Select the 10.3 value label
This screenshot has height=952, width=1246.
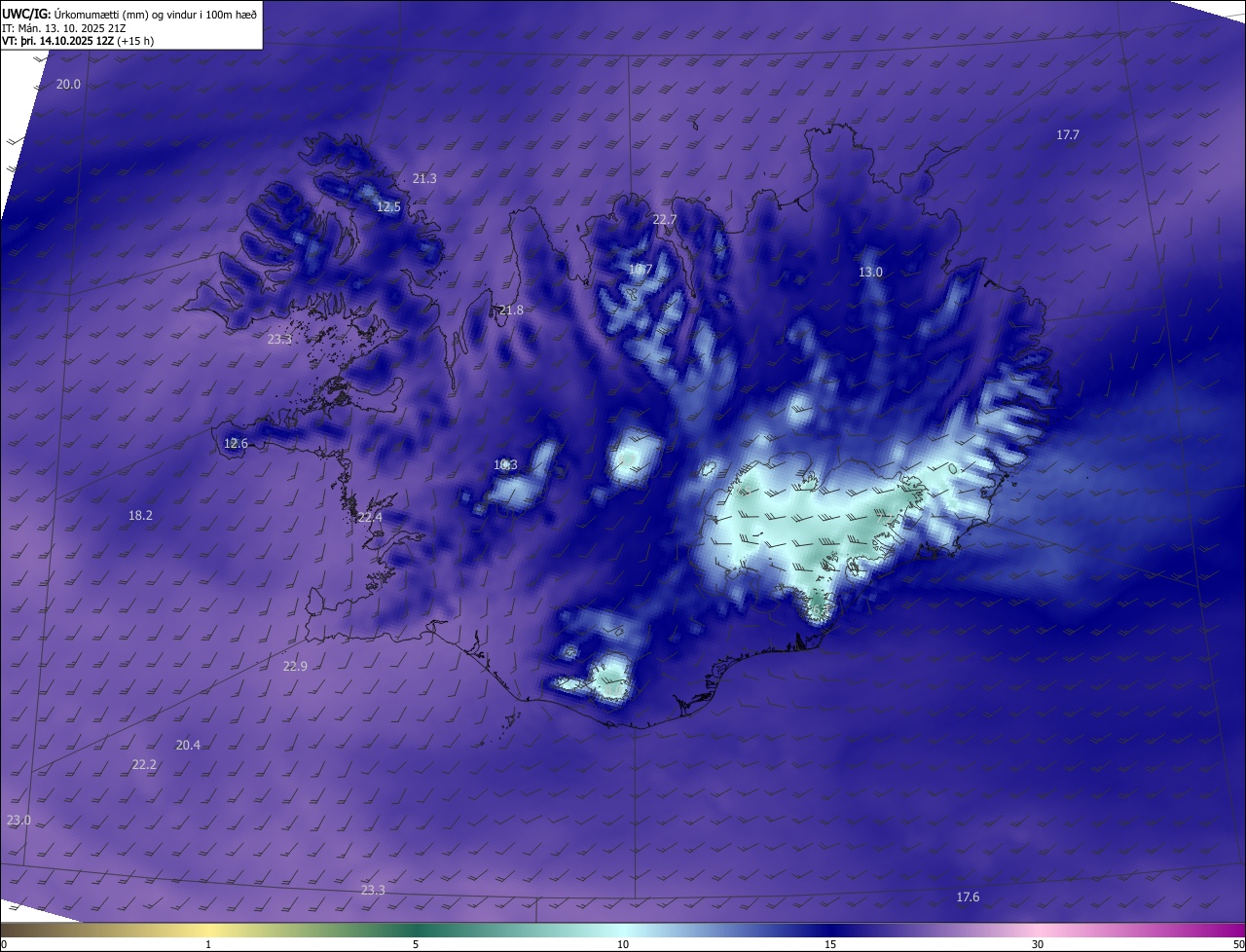point(505,465)
